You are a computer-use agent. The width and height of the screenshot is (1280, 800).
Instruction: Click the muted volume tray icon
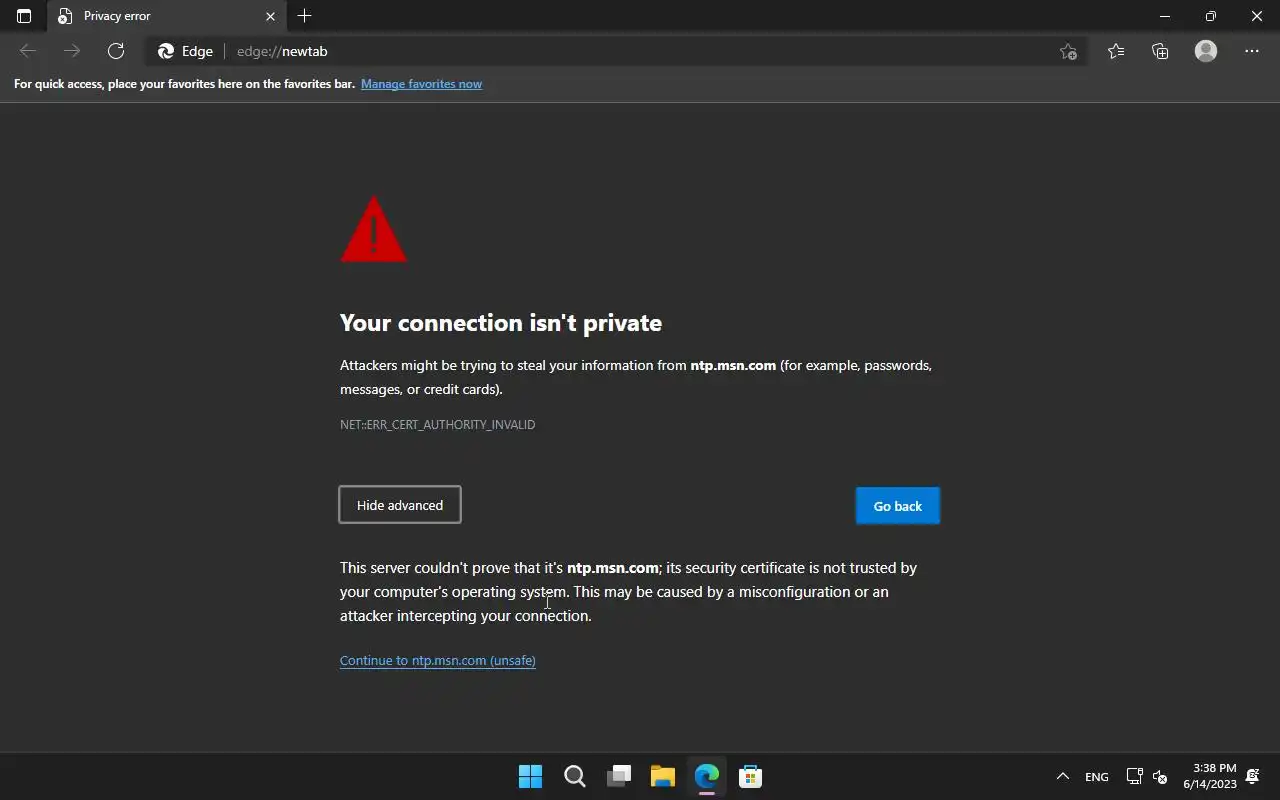pyautogui.click(x=1160, y=776)
